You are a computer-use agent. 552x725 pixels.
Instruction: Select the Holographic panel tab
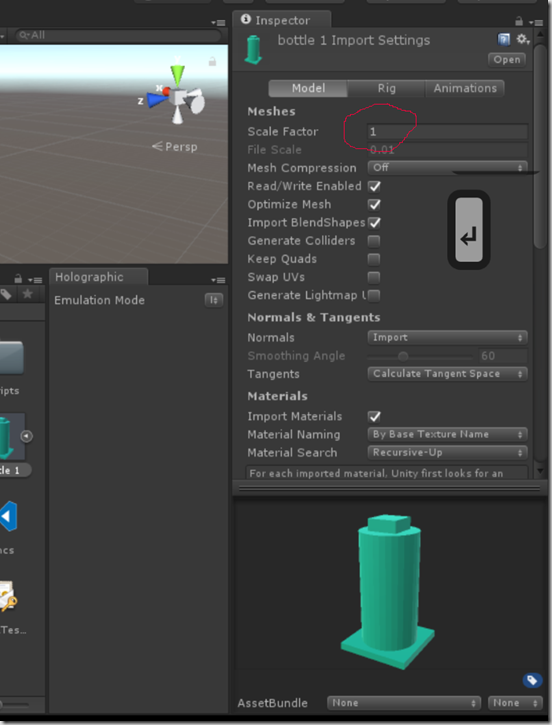(98, 277)
